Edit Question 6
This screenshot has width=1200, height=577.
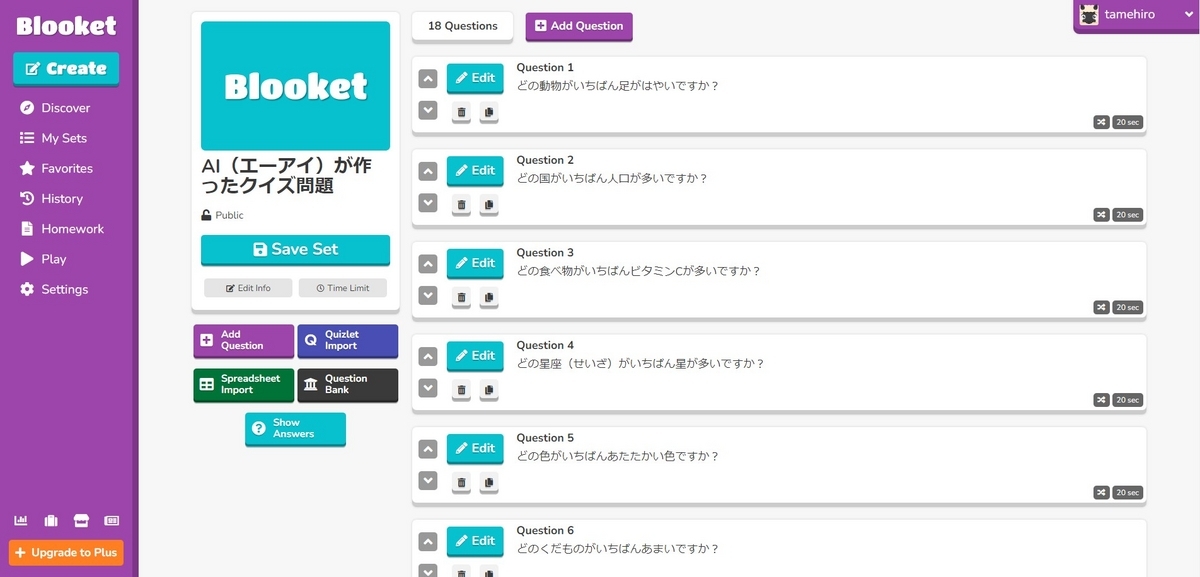475,540
